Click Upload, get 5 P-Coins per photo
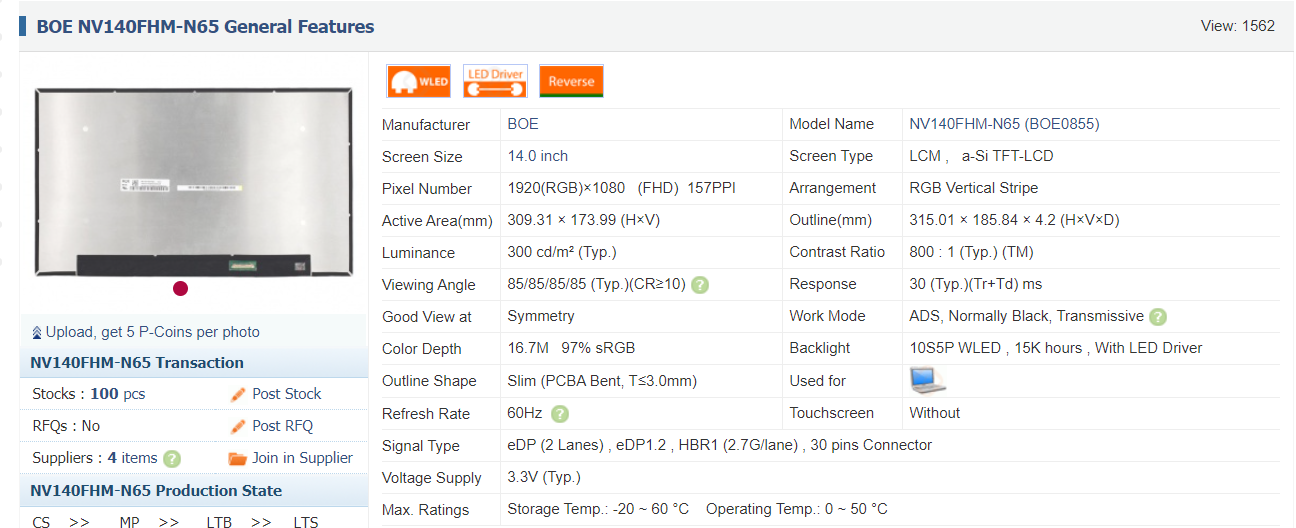 (152, 332)
